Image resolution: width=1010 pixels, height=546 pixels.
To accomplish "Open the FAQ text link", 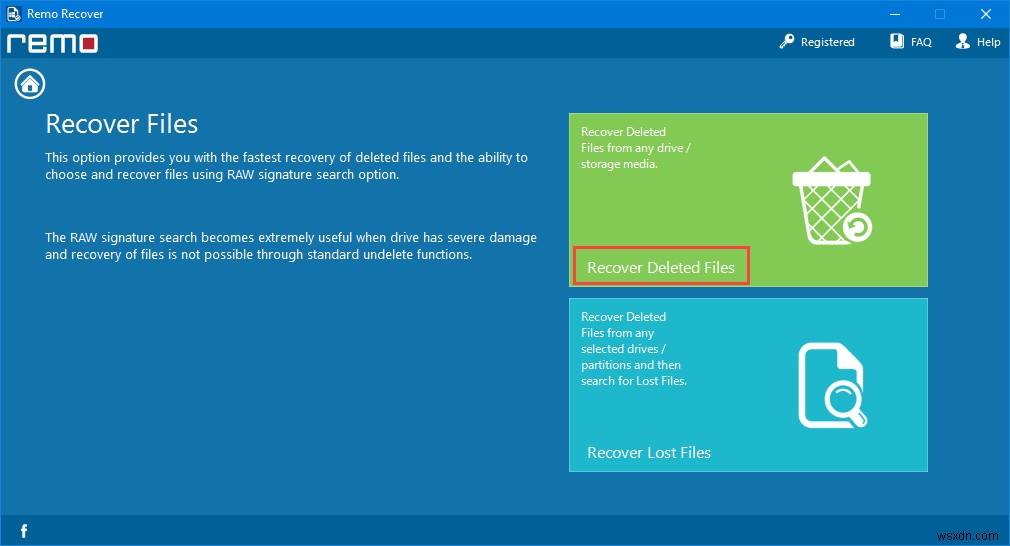I will pyautogui.click(x=921, y=42).
